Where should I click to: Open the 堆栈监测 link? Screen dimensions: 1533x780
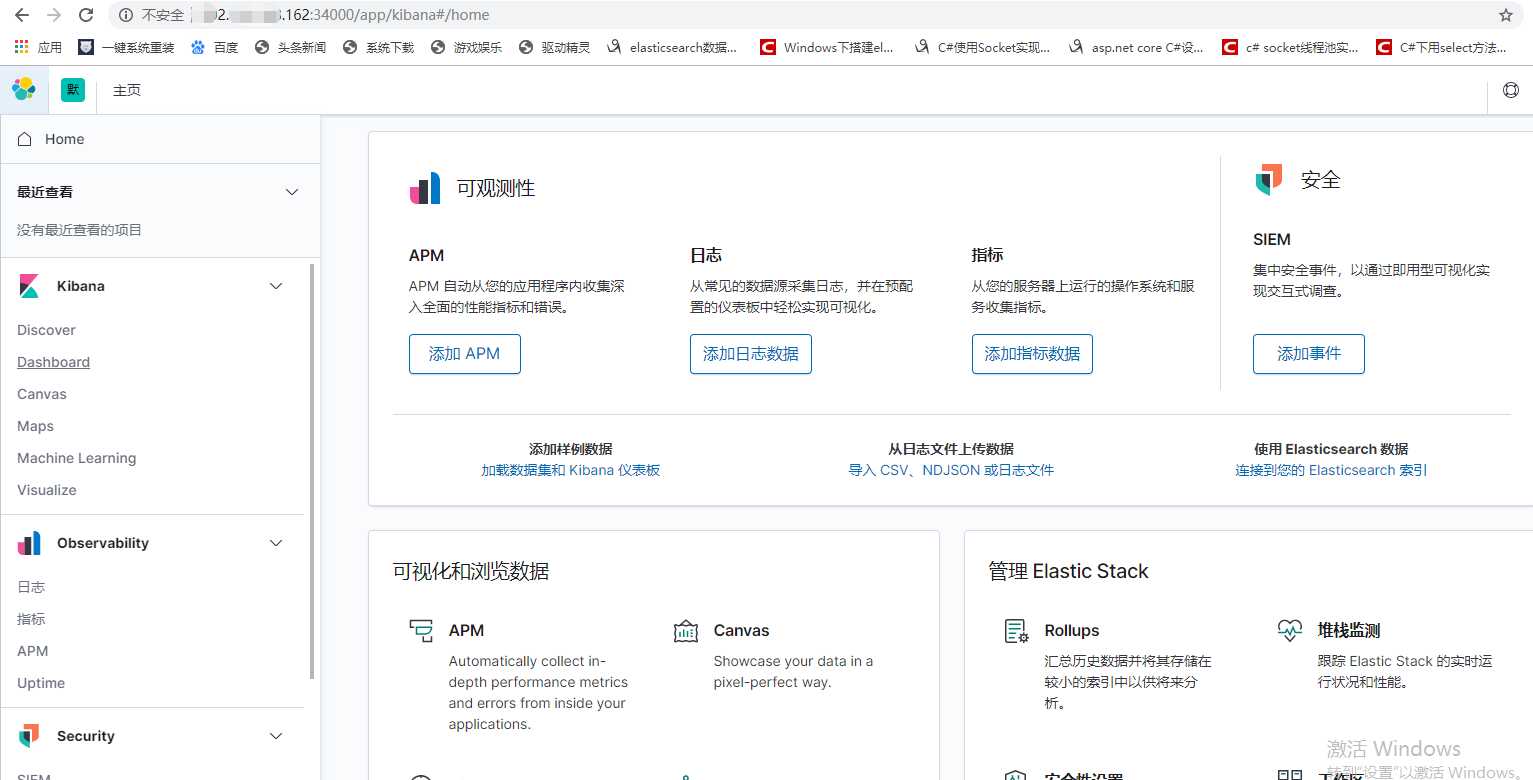[x=1349, y=631]
